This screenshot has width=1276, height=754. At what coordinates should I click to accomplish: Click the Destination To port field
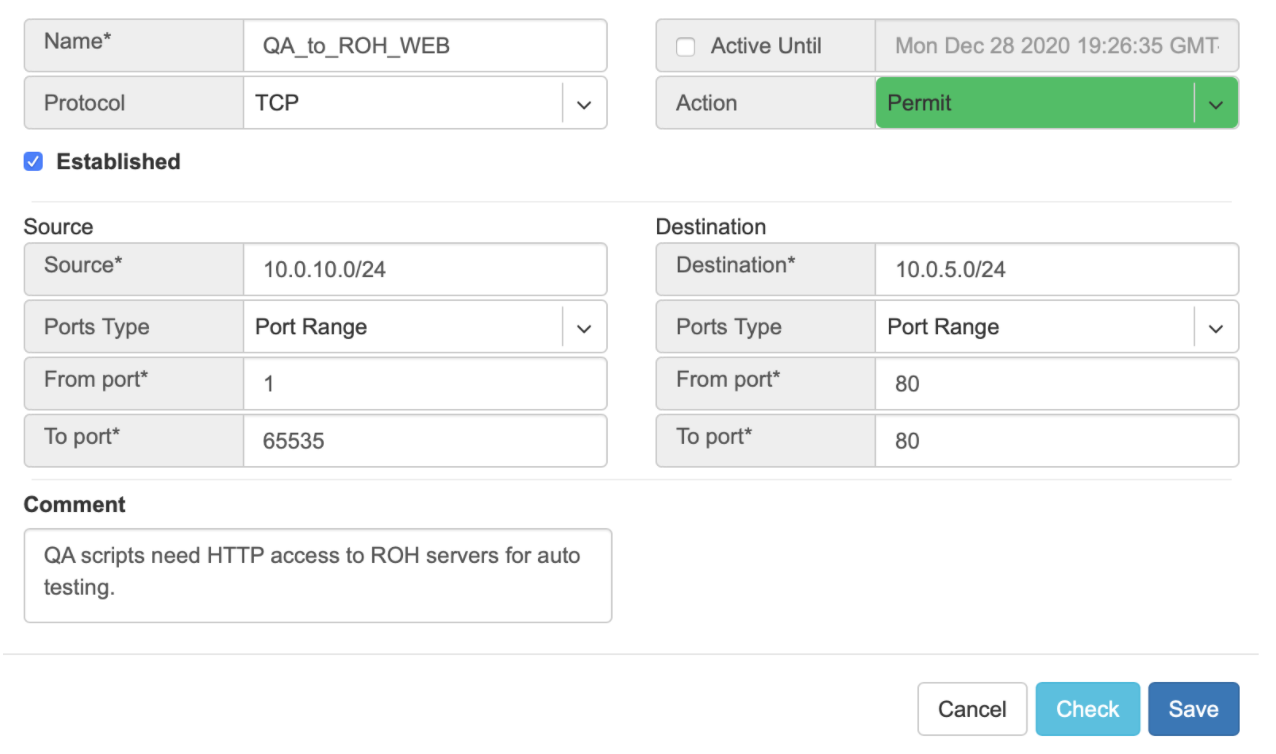click(x=1056, y=441)
